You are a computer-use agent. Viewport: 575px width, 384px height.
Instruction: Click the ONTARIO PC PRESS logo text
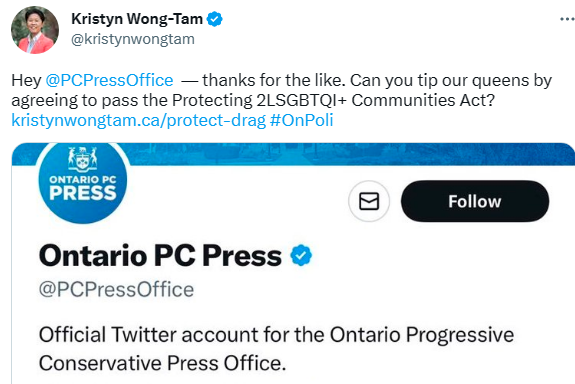[83, 189]
